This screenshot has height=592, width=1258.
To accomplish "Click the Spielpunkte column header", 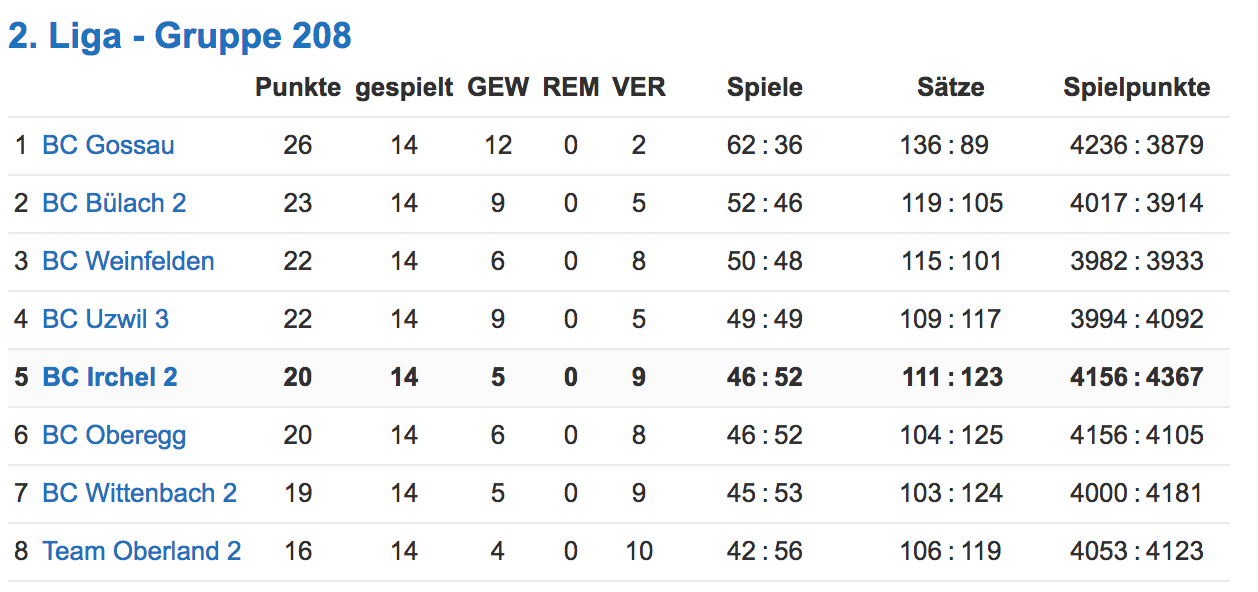I will tap(1137, 87).
